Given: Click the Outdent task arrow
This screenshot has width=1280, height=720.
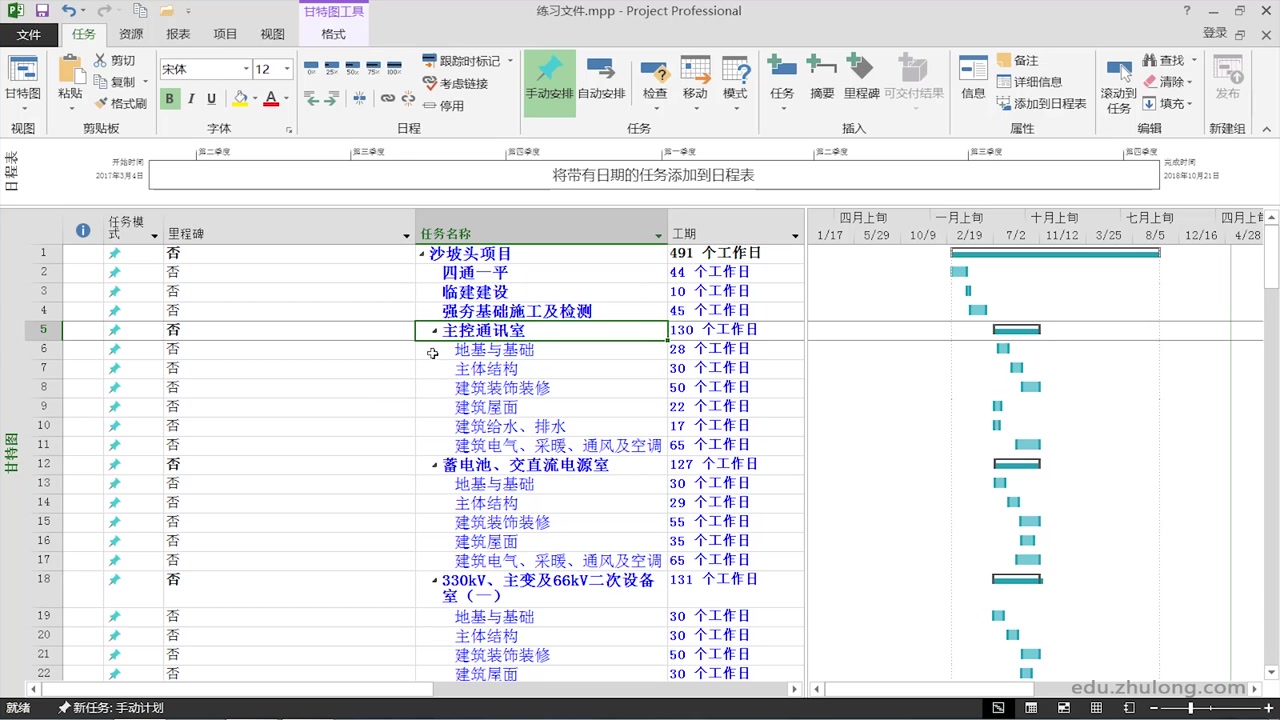Looking at the screenshot, I should [311, 98].
